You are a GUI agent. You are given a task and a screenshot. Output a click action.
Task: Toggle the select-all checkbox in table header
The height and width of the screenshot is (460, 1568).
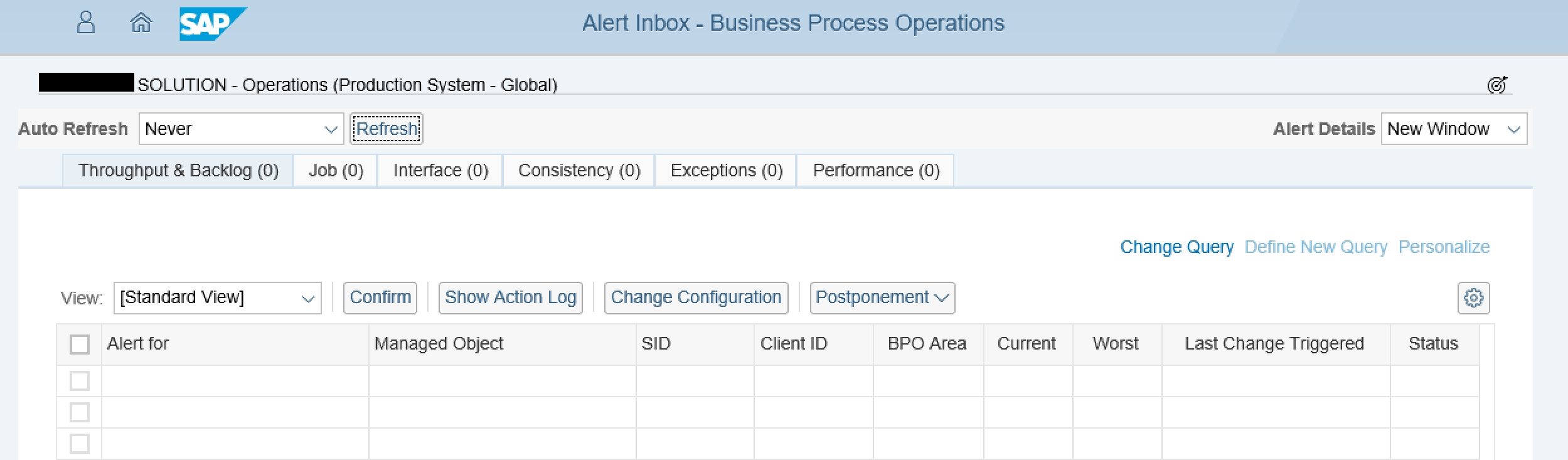80,344
